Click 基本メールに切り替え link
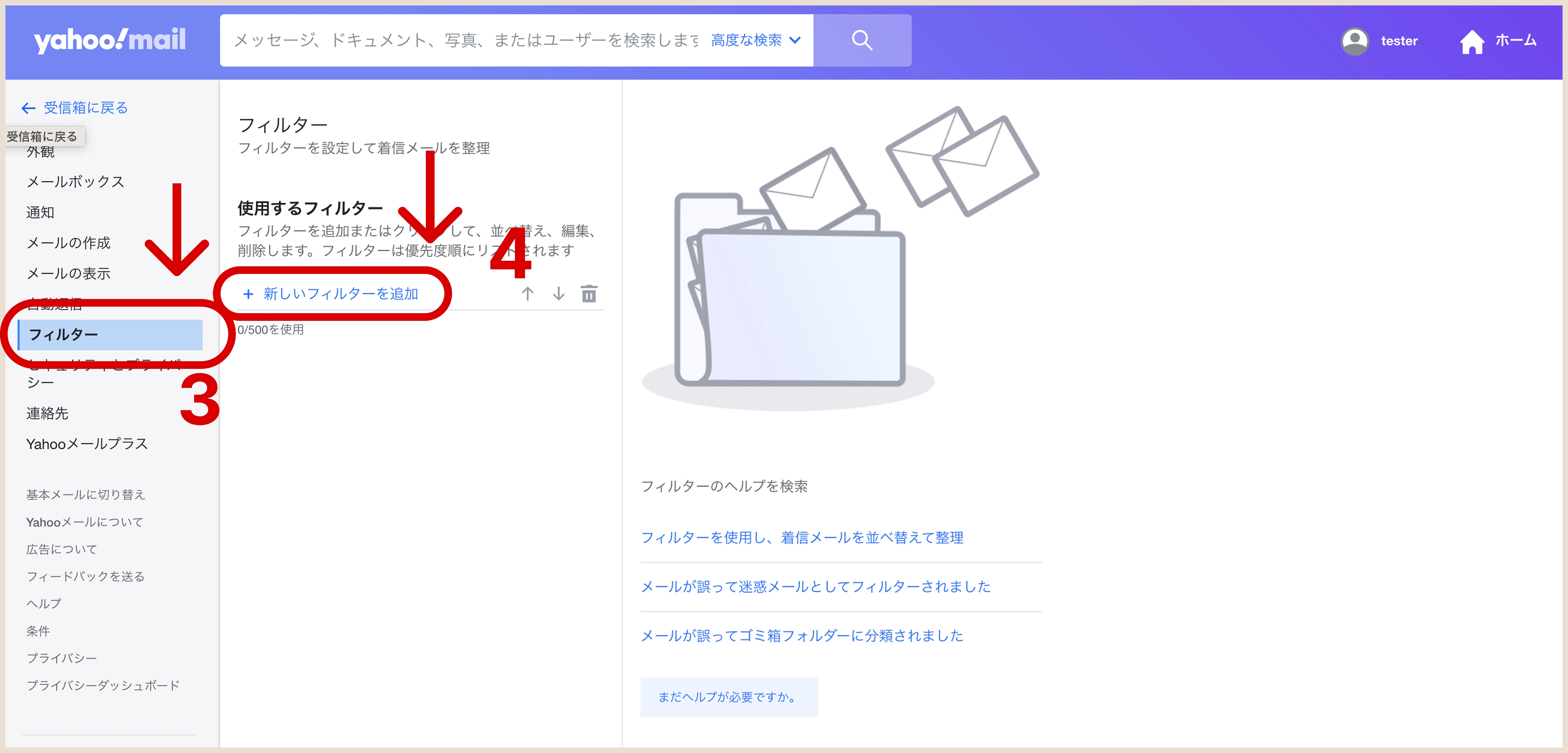This screenshot has width=1568, height=753. 86,495
